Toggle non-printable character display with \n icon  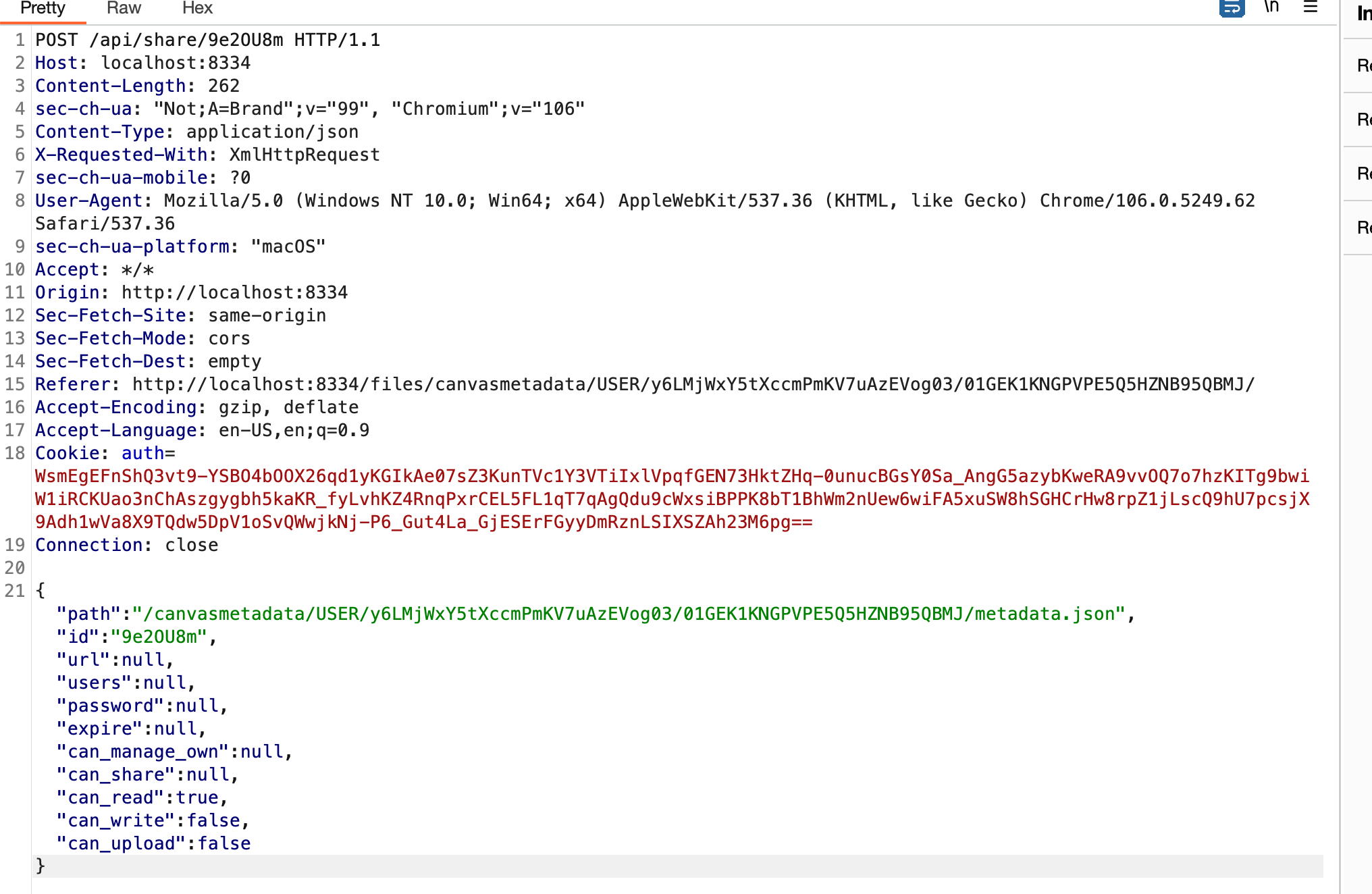tap(1271, 8)
